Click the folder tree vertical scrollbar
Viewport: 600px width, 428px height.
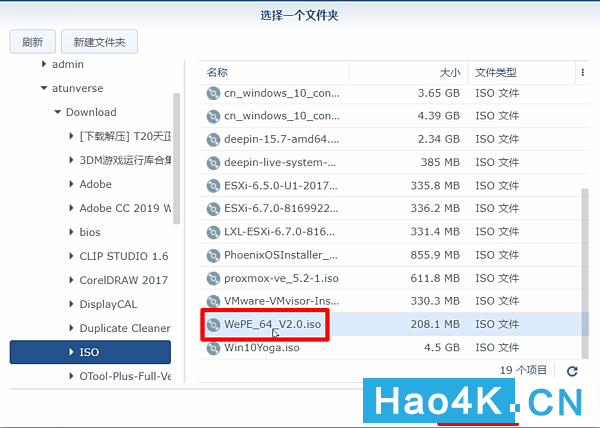point(176,158)
